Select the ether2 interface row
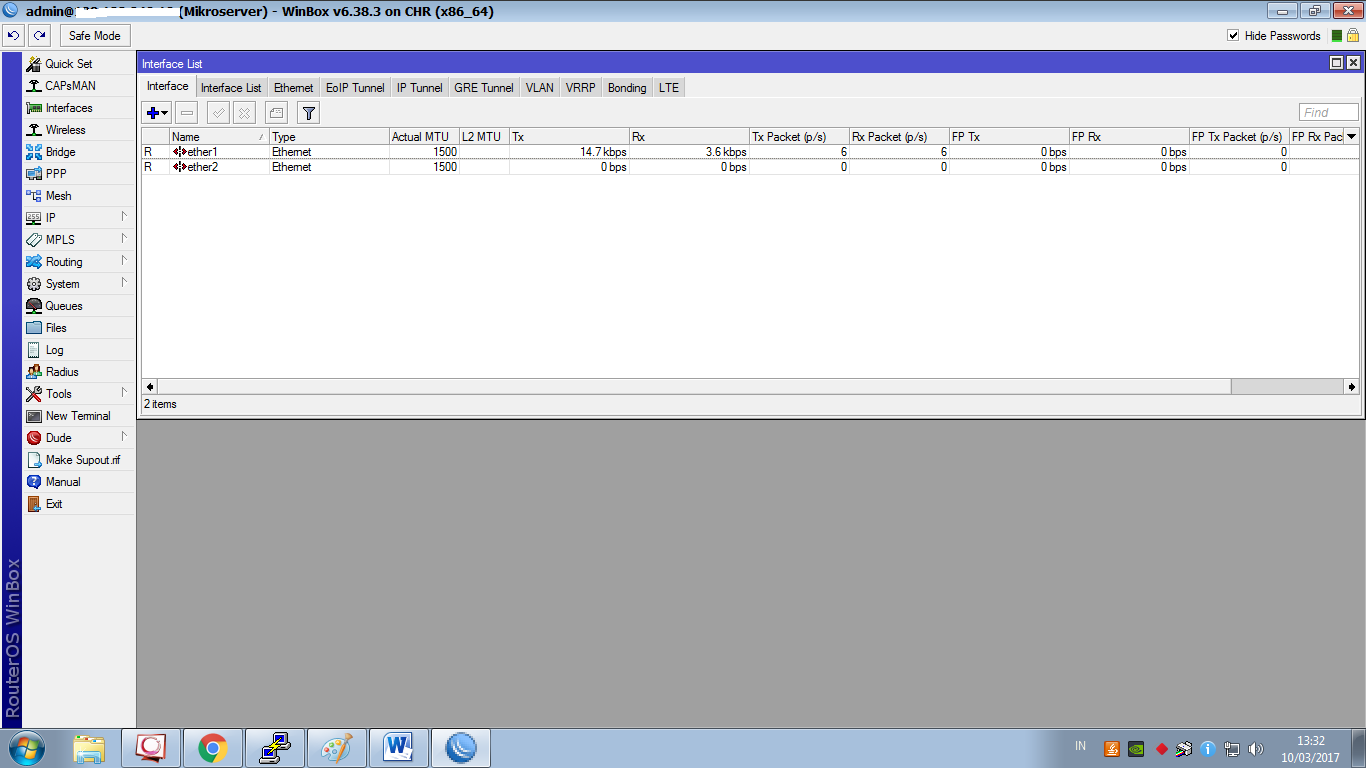This screenshot has width=1366, height=768. coord(750,167)
